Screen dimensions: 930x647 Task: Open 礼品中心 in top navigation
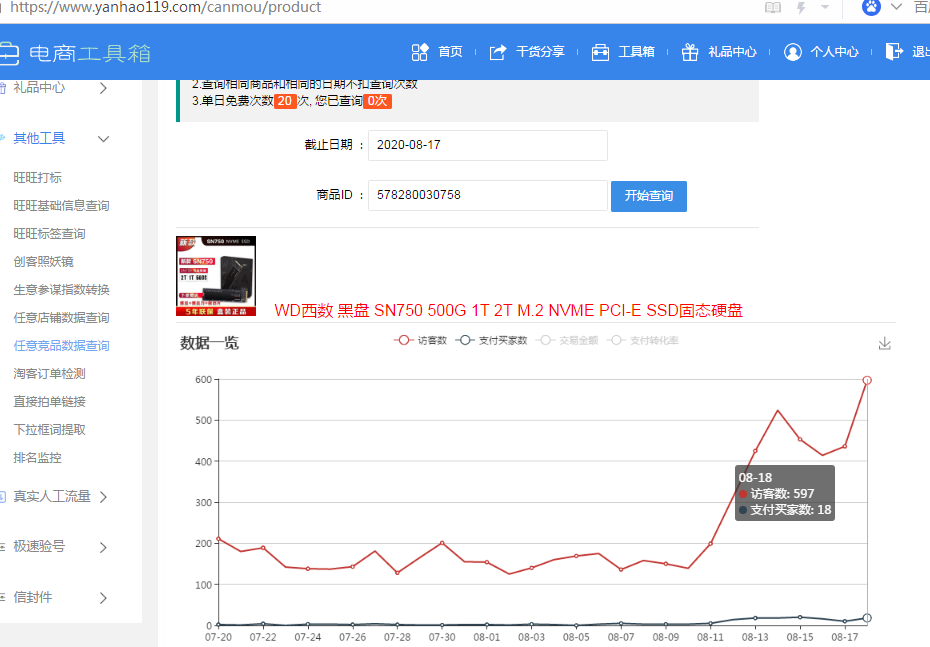(732, 52)
